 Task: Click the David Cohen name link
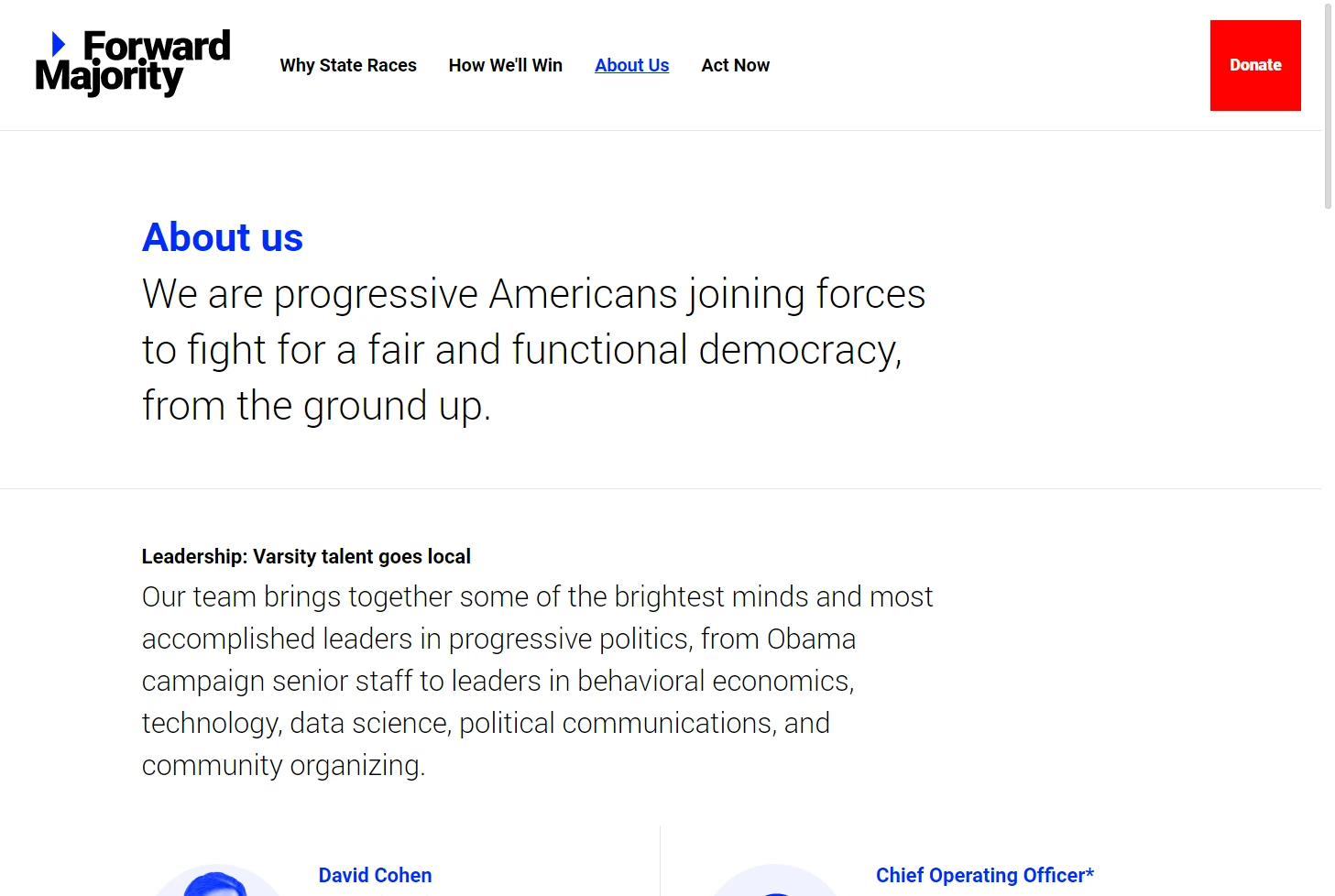pos(375,875)
